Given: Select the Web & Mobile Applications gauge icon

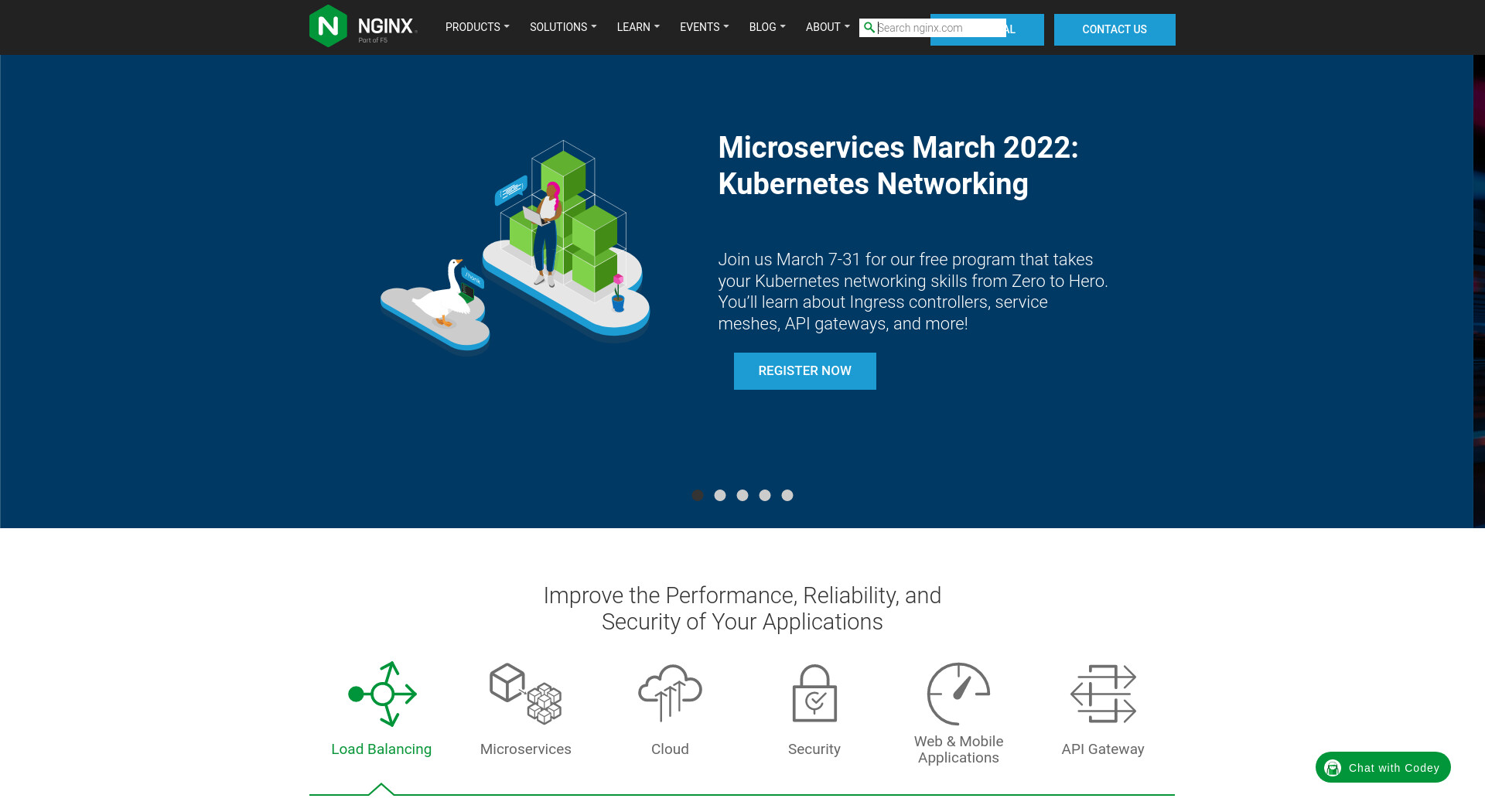Looking at the screenshot, I should click(958, 694).
